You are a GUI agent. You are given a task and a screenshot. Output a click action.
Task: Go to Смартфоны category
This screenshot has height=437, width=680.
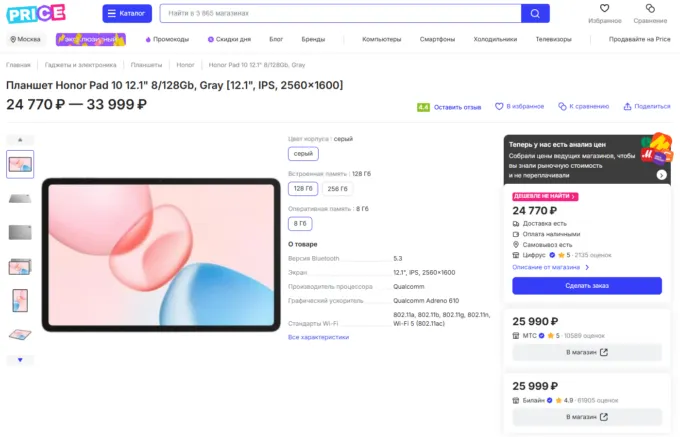pos(437,39)
